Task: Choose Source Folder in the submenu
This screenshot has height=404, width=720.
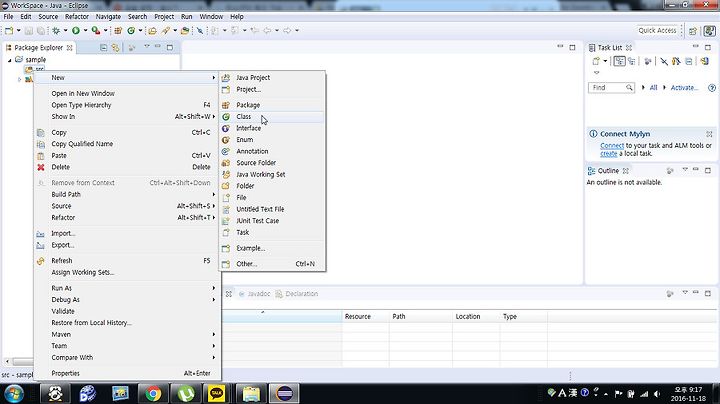Action: (x=273, y=163)
